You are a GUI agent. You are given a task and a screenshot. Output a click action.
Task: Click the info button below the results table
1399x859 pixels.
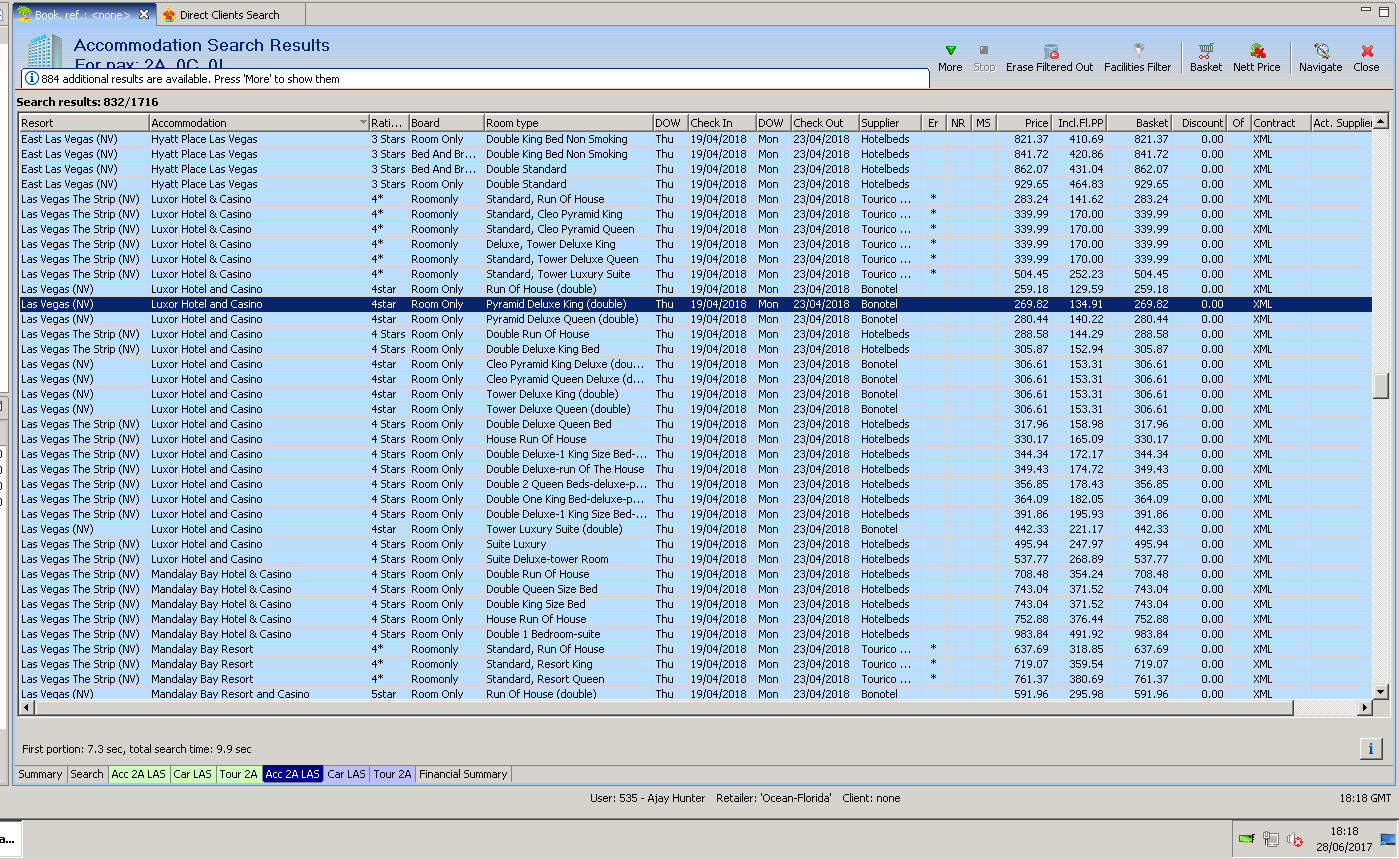click(x=1370, y=748)
